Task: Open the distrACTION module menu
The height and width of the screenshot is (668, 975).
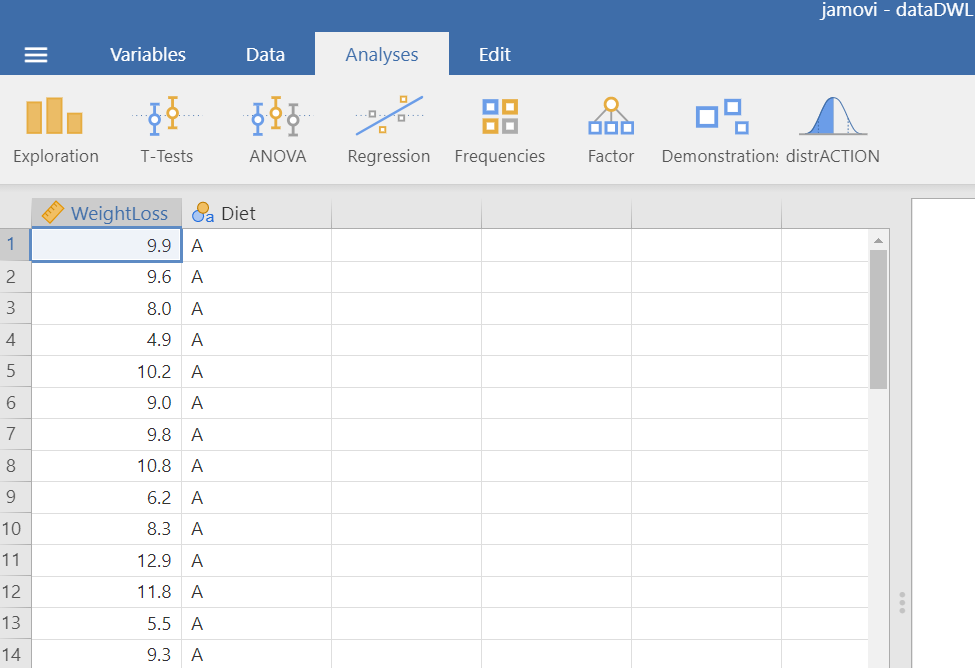Action: pos(832,130)
